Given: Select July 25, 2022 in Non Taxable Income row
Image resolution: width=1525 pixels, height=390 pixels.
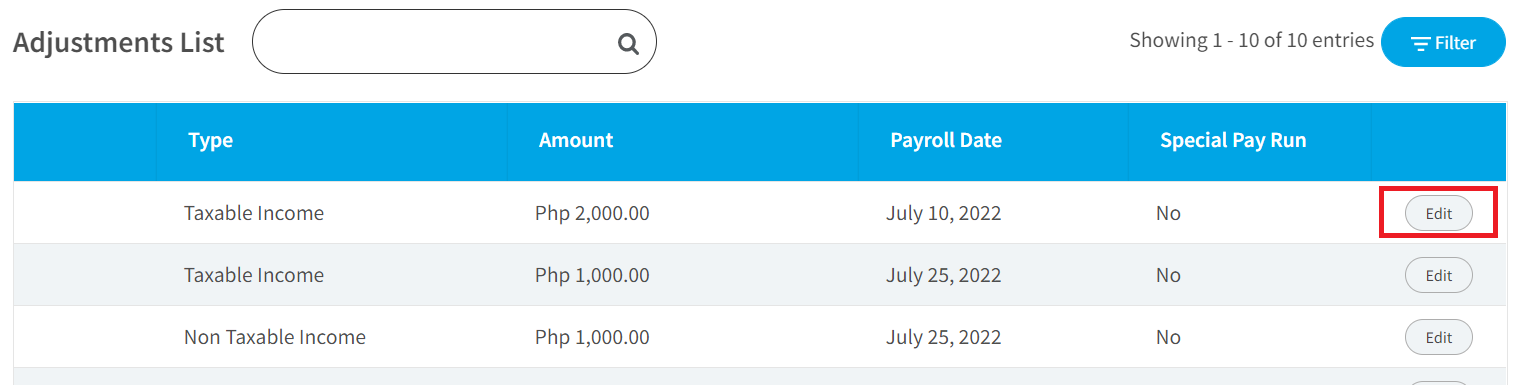Looking at the screenshot, I should 943,337.
